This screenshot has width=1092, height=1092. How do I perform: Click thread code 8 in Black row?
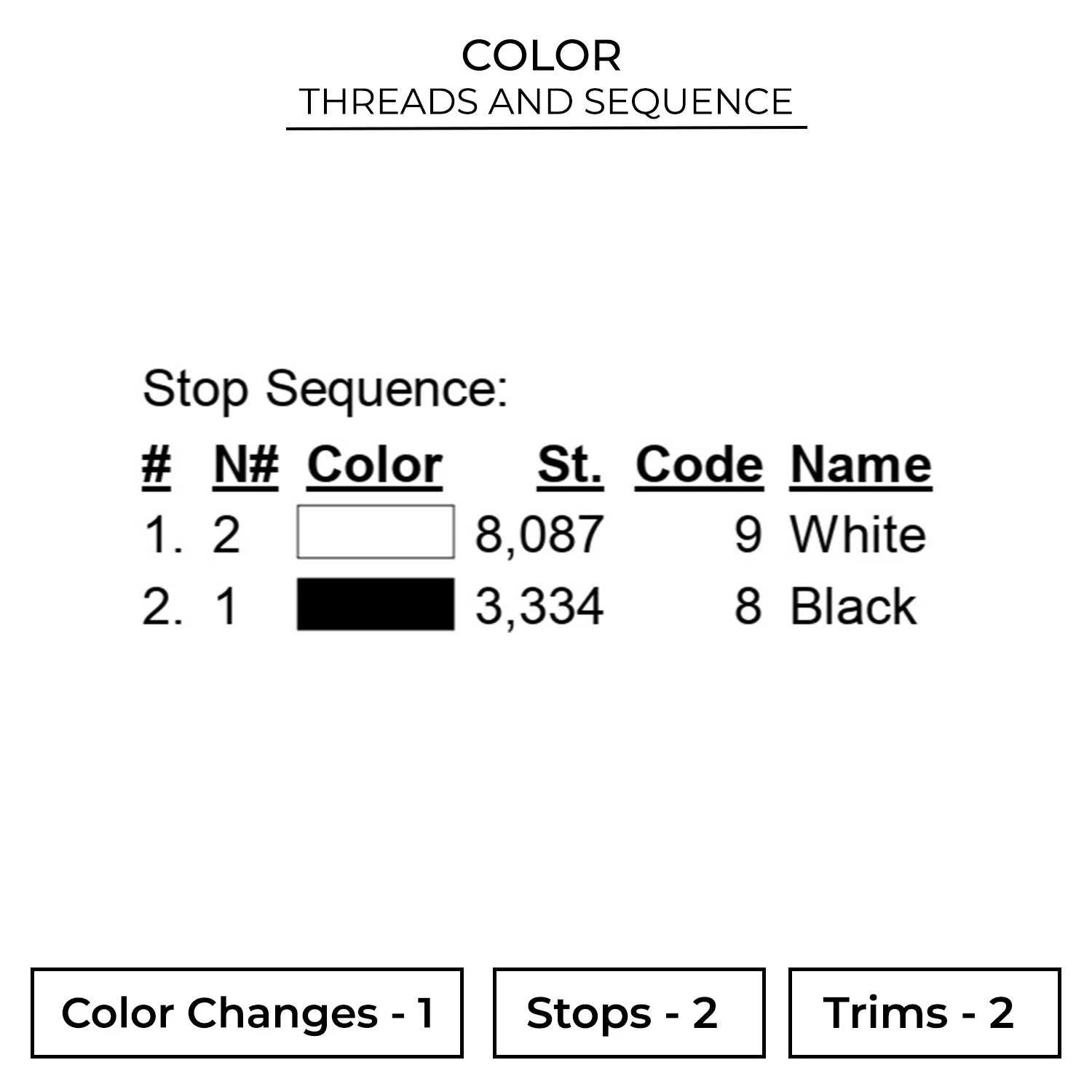point(748,606)
